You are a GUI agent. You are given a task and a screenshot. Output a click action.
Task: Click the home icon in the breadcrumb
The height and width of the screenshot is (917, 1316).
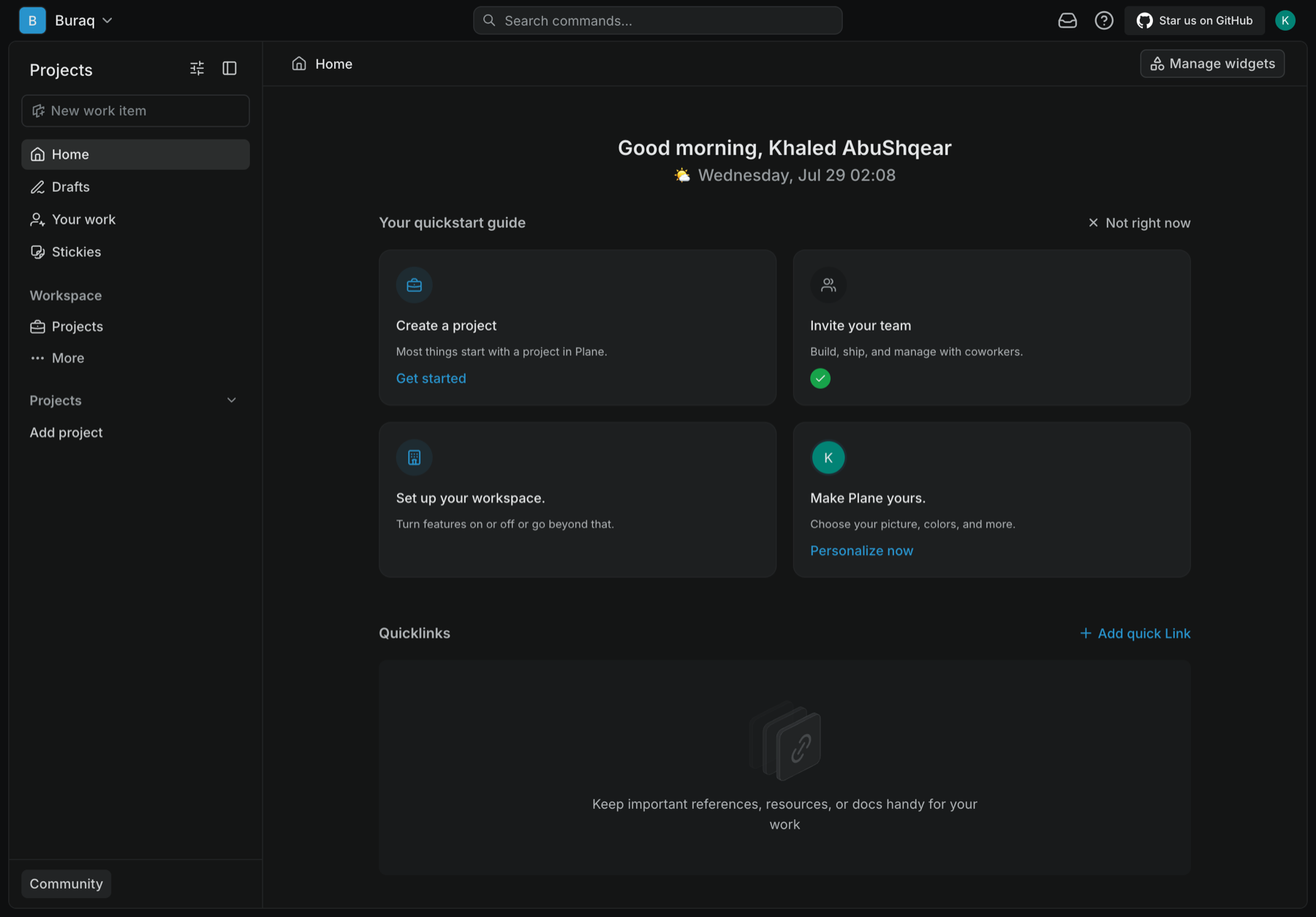pyautogui.click(x=299, y=64)
